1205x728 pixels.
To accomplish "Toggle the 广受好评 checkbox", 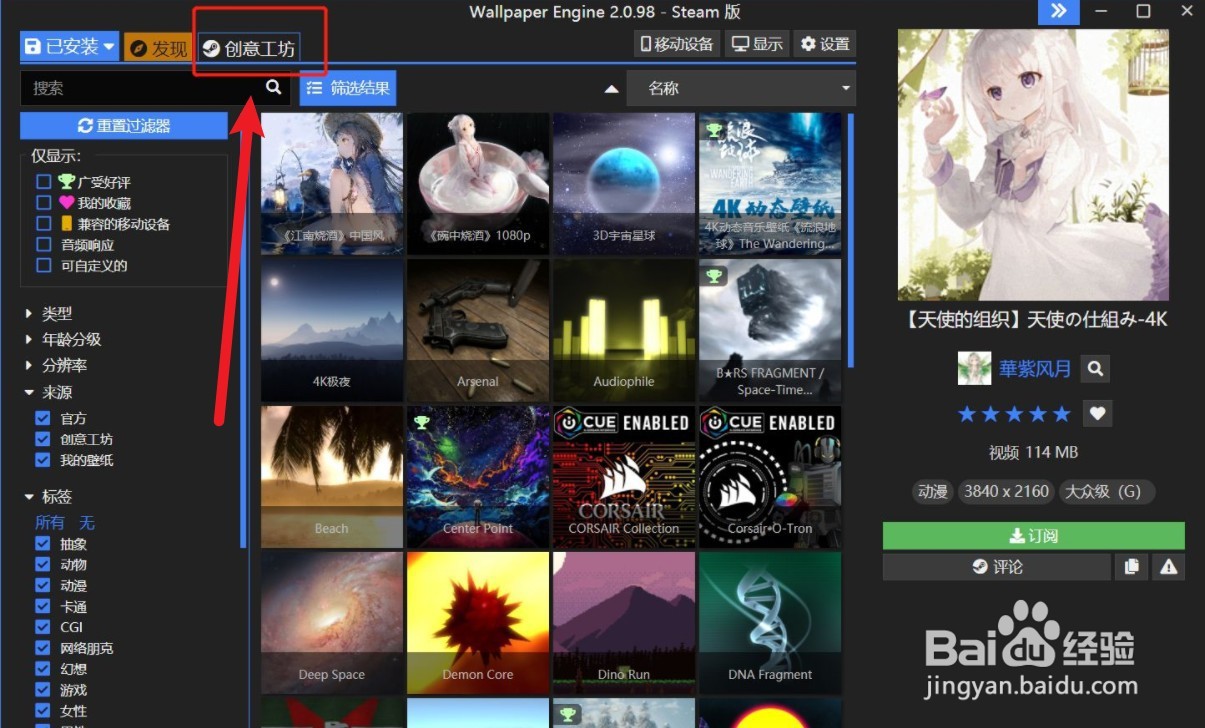I will (x=43, y=182).
